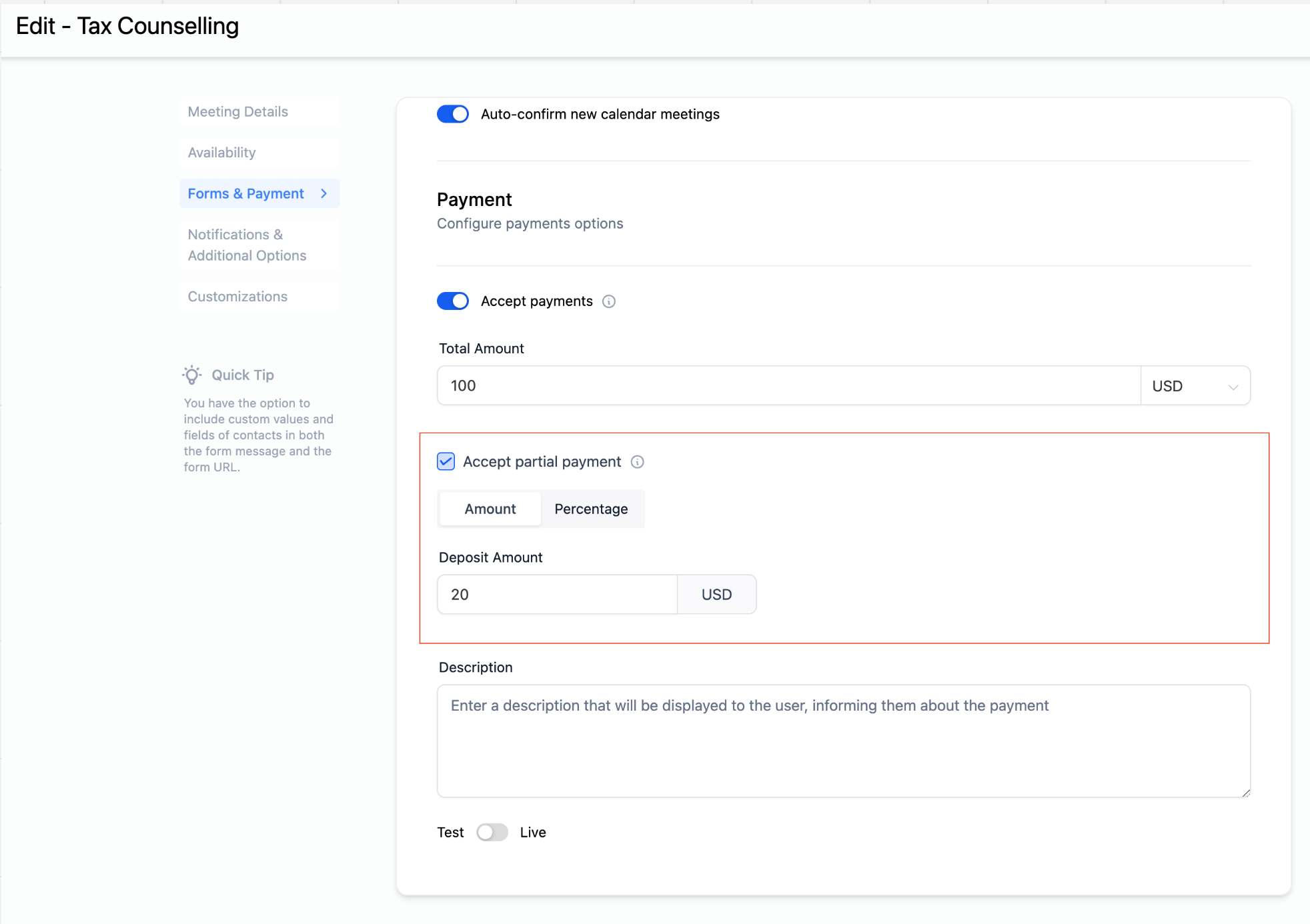Select the Amount tab
Viewport: 1310px width, 924px height.
(x=490, y=509)
